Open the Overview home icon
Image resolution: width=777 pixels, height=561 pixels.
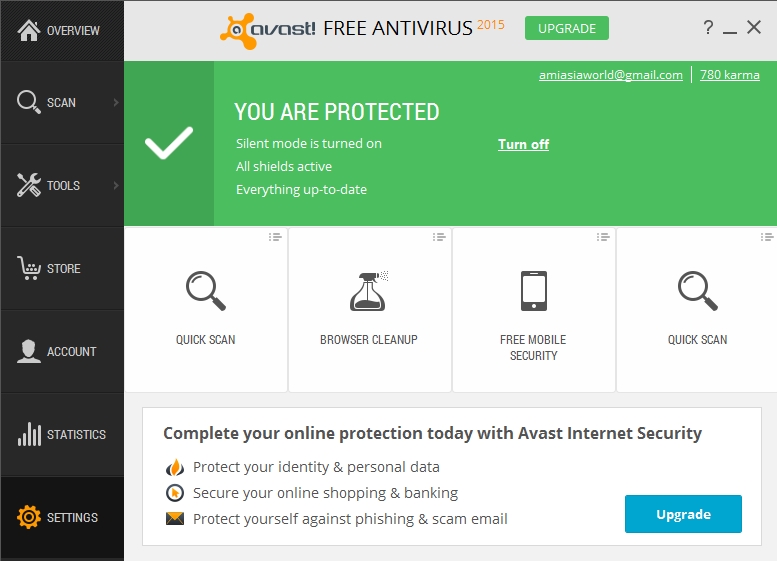pos(29,30)
